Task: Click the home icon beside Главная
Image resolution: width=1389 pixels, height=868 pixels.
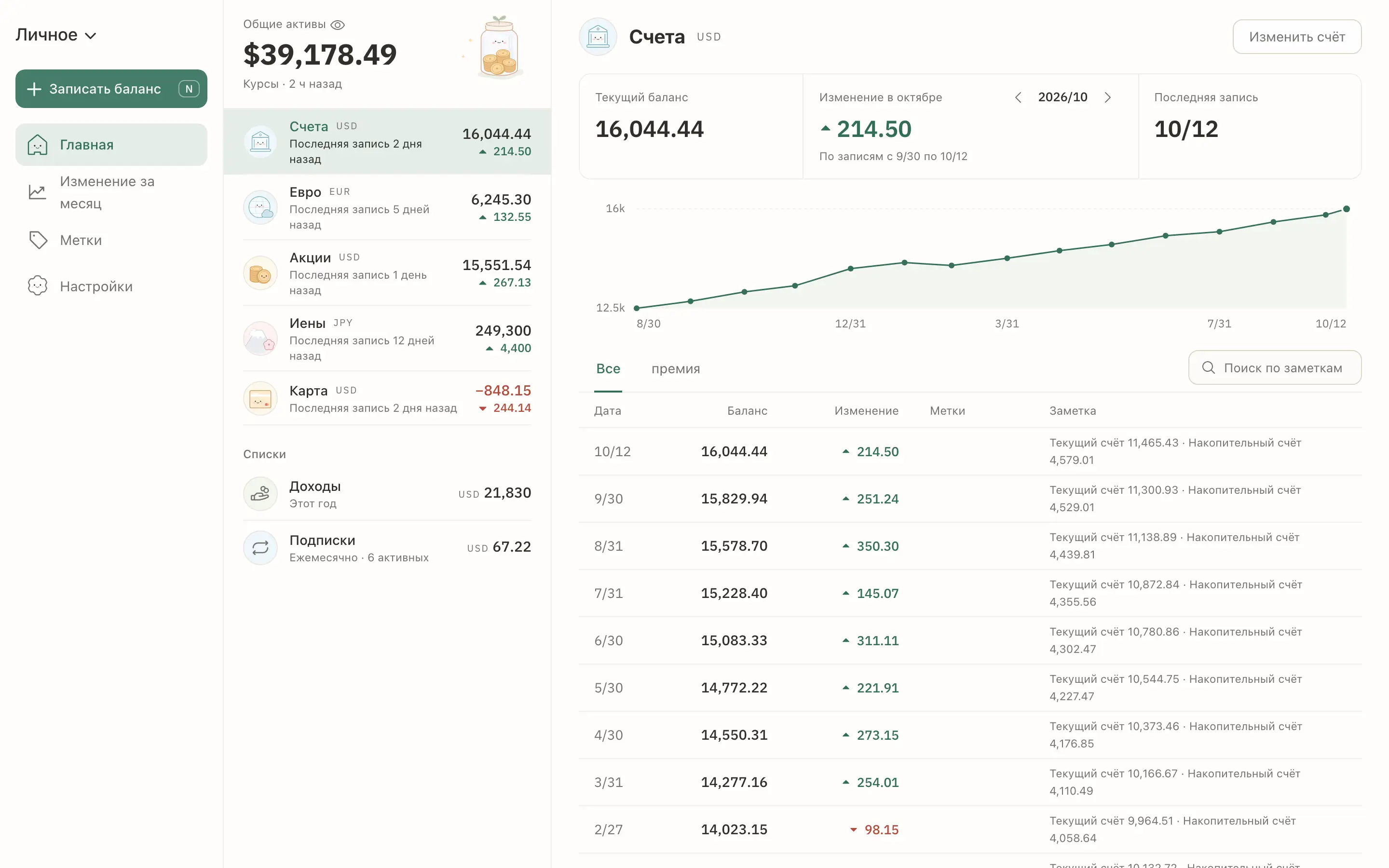Action: pos(37,145)
